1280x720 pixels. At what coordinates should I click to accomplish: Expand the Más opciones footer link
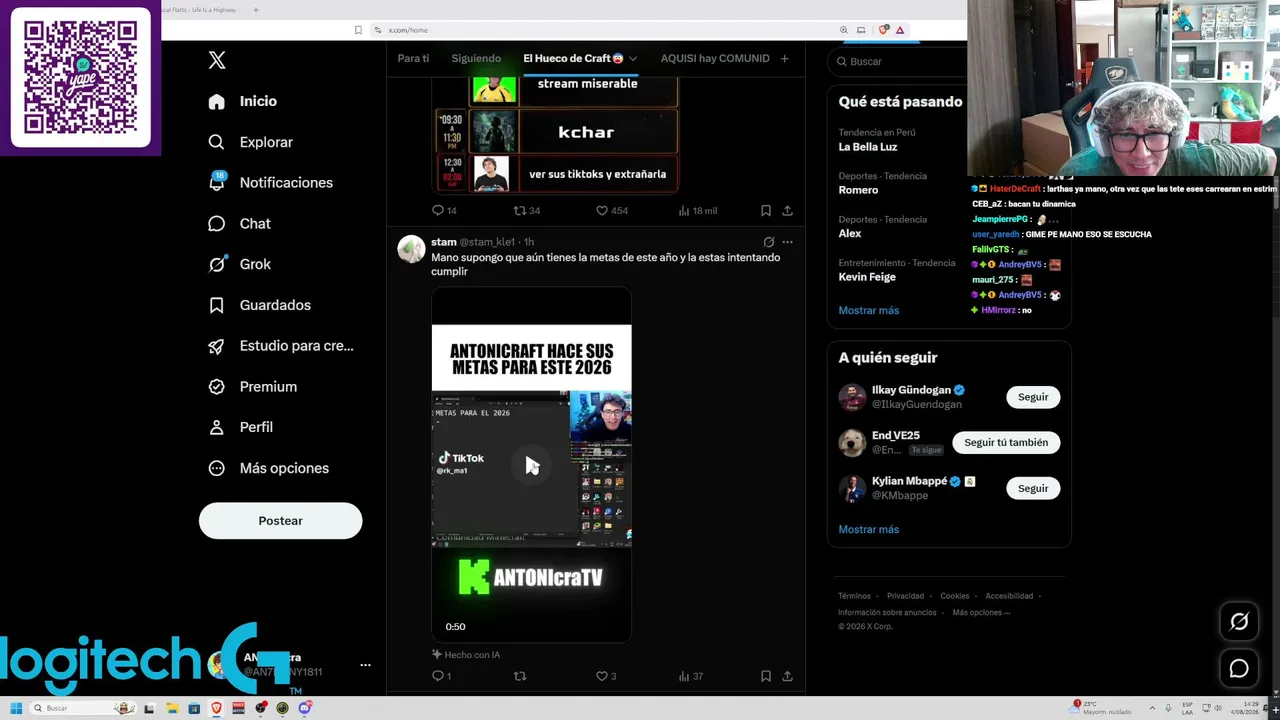coord(981,613)
